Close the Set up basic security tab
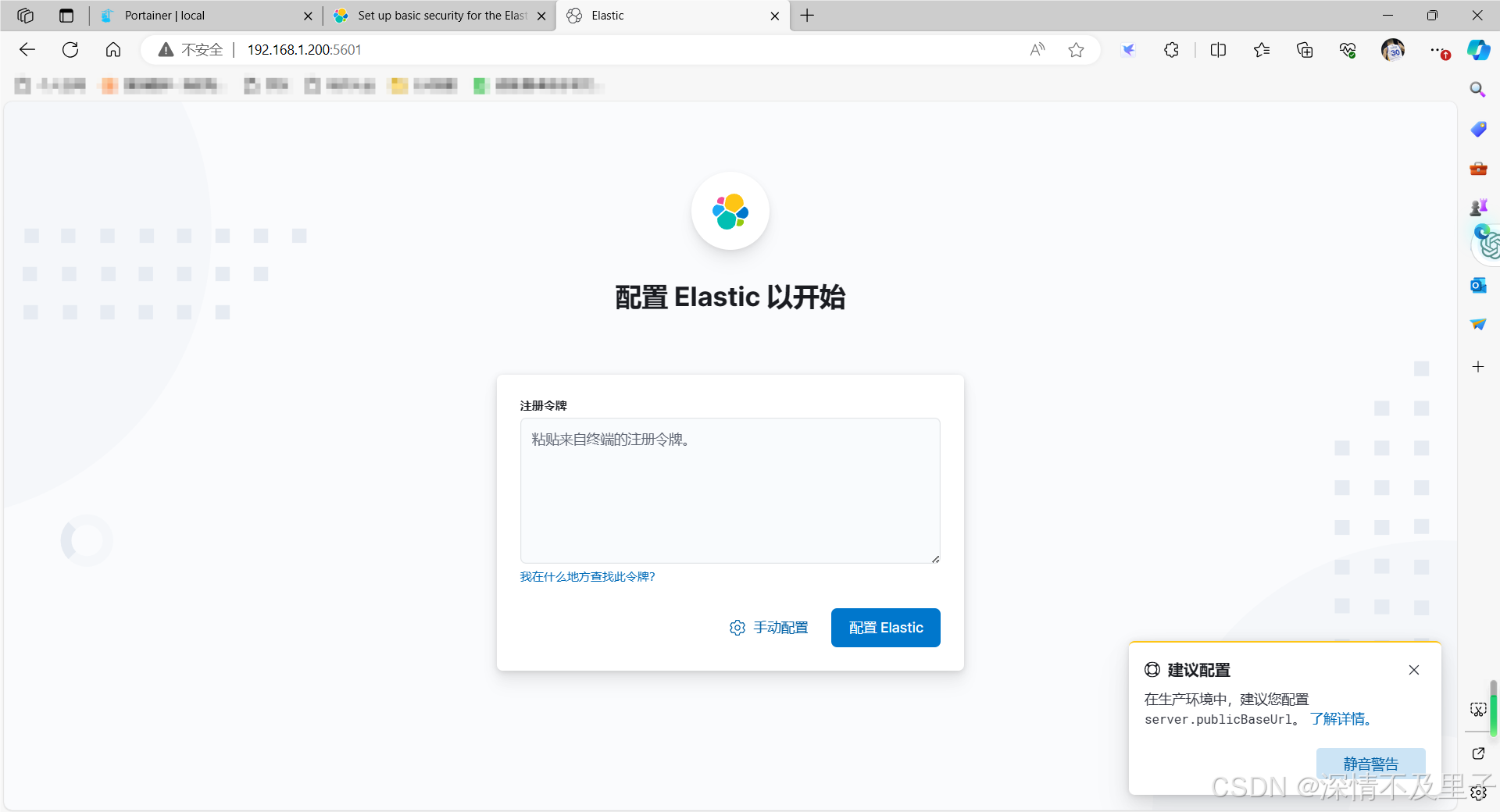Screen dimensions: 1500x812 [x=541, y=16]
